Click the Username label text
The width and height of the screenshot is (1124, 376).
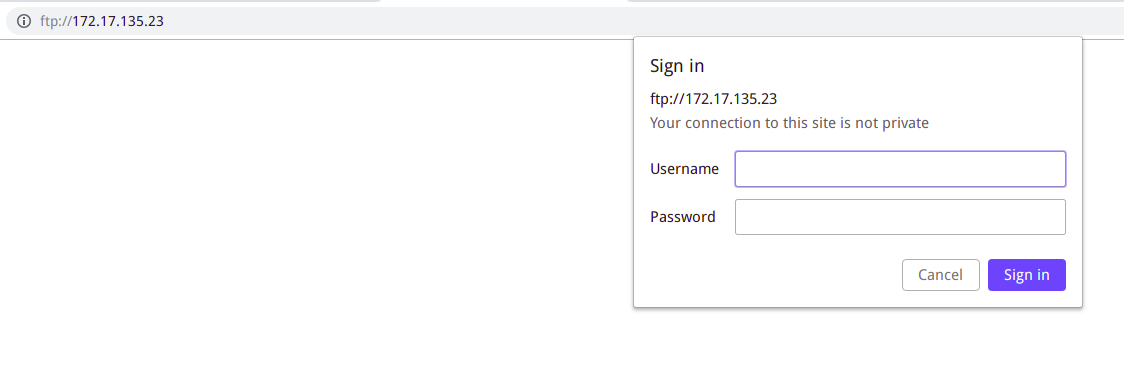[685, 169]
